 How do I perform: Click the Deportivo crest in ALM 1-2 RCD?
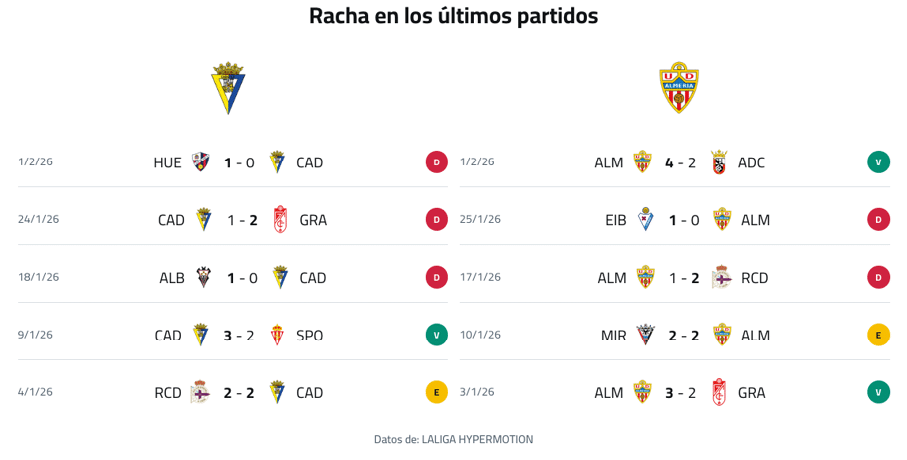(x=722, y=278)
